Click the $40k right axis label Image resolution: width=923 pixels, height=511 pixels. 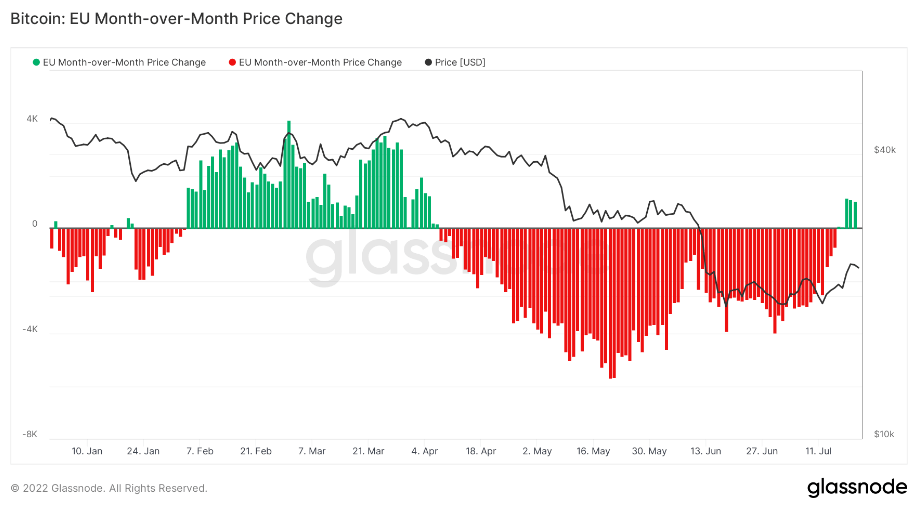tap(885, 150)
